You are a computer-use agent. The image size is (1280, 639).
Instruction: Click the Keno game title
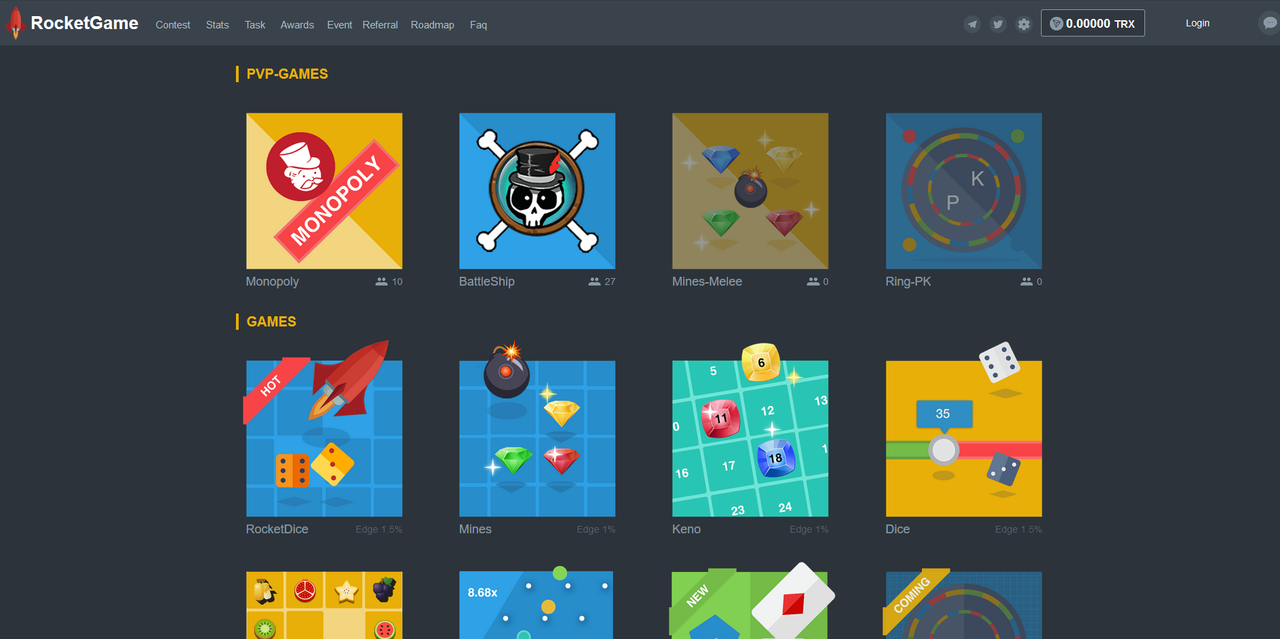click(x=686, y=530)
